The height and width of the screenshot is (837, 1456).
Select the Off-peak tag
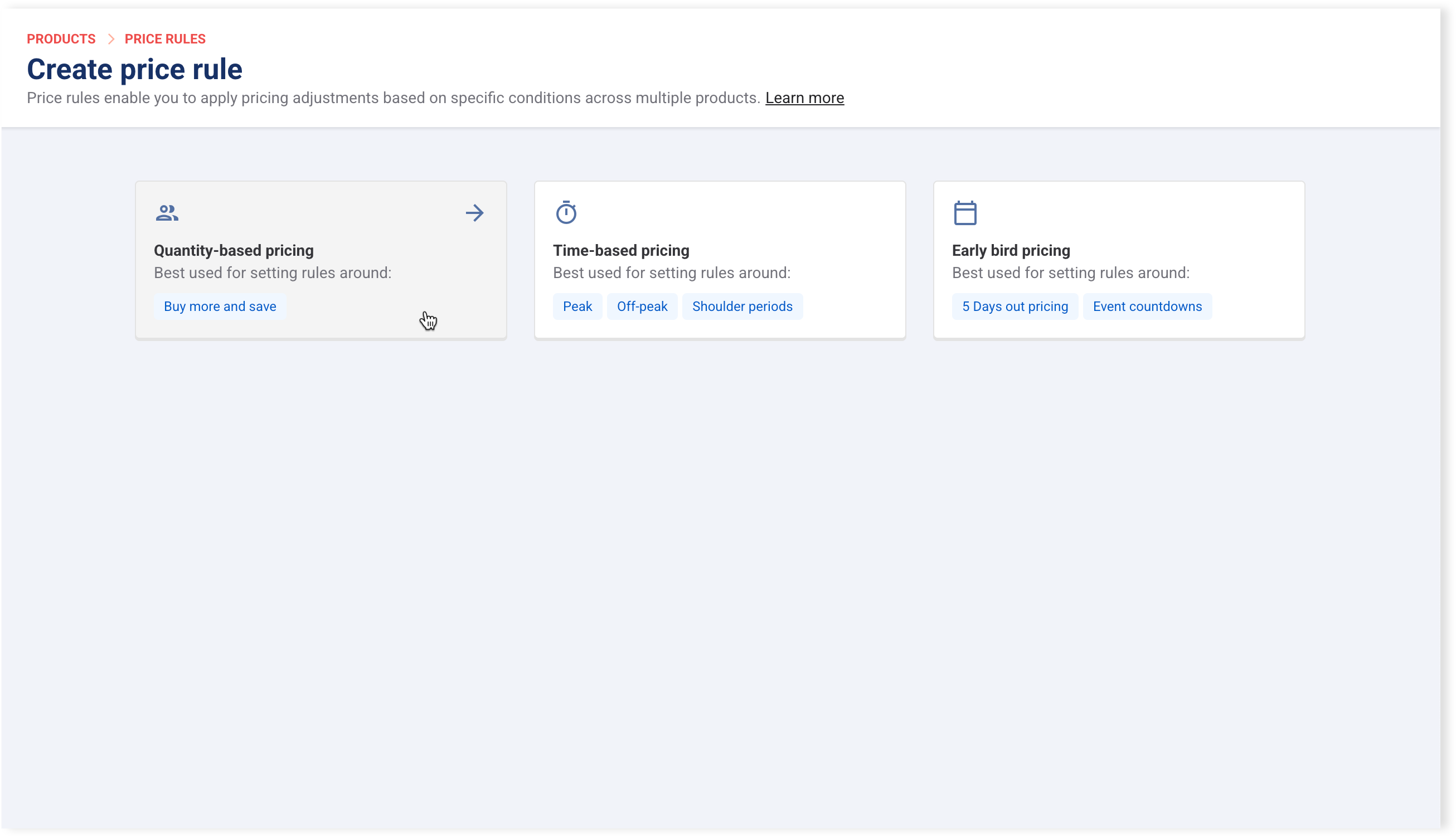click(x=642, y=306)
